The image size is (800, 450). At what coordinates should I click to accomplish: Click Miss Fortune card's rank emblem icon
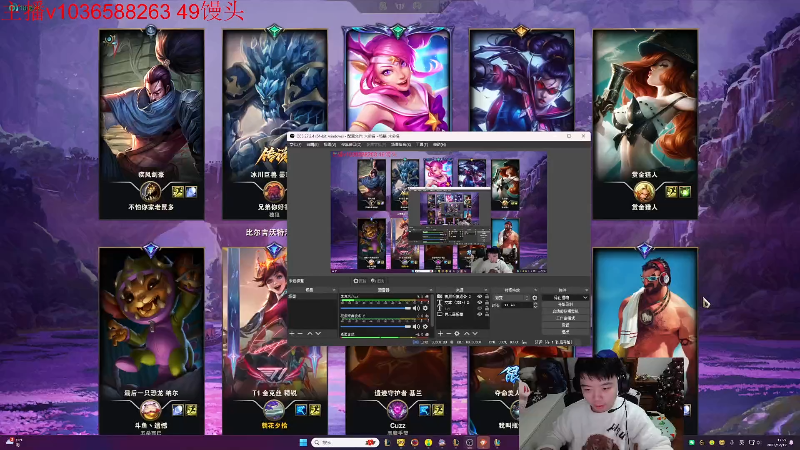(644, 192)
